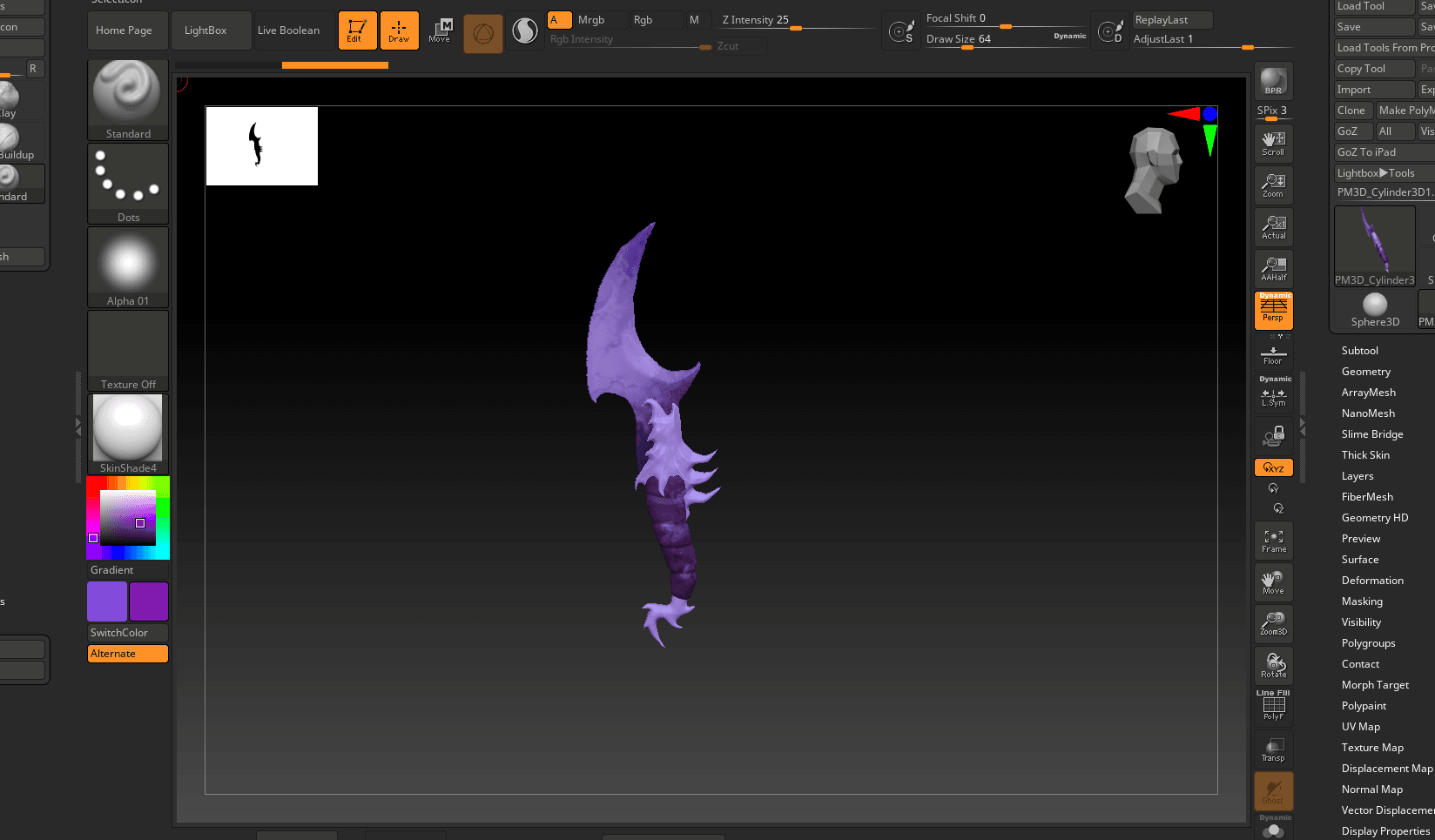The width and height of the screenshot is (1435, 840).
Task: Open the LightBox tab
Action: (x=212, y=30)
